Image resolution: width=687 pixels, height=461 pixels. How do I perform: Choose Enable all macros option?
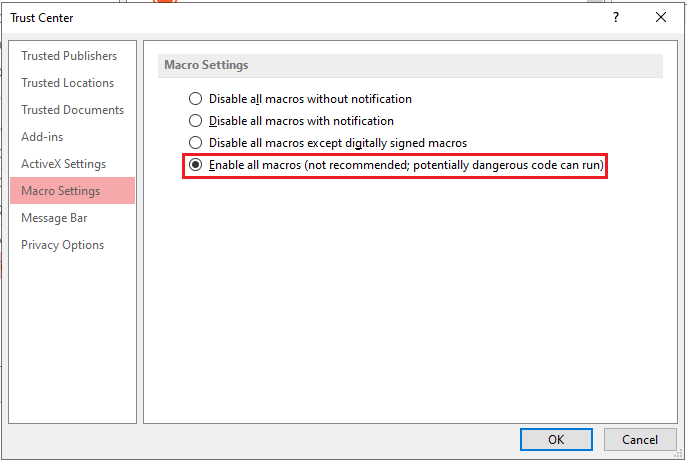pos(196,165)
